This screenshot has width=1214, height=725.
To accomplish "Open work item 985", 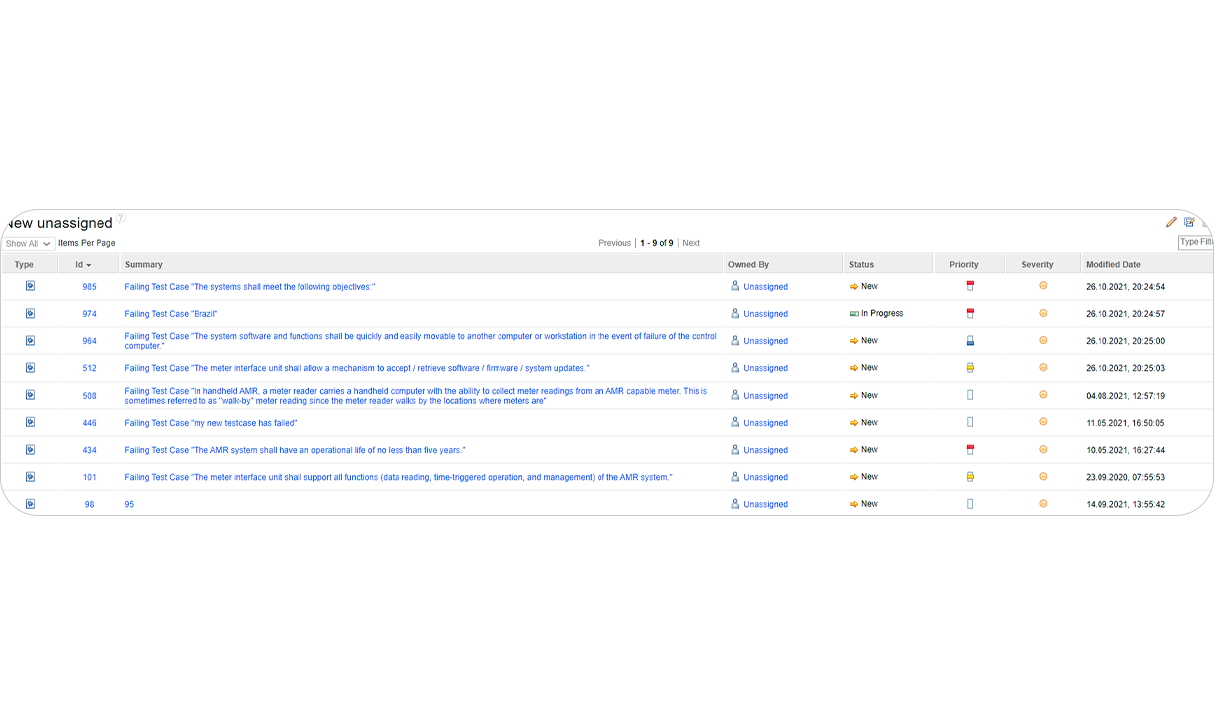I will point(88,285).
